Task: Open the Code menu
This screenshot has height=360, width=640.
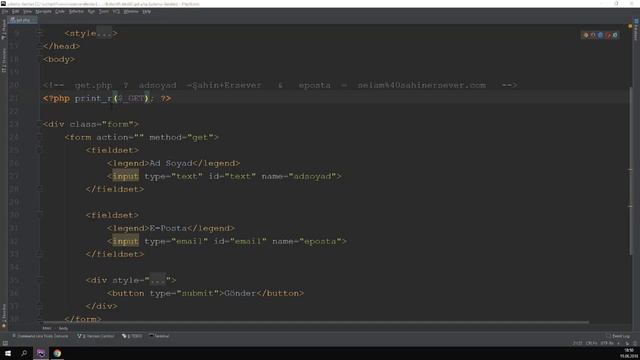Action: (60, 11)
